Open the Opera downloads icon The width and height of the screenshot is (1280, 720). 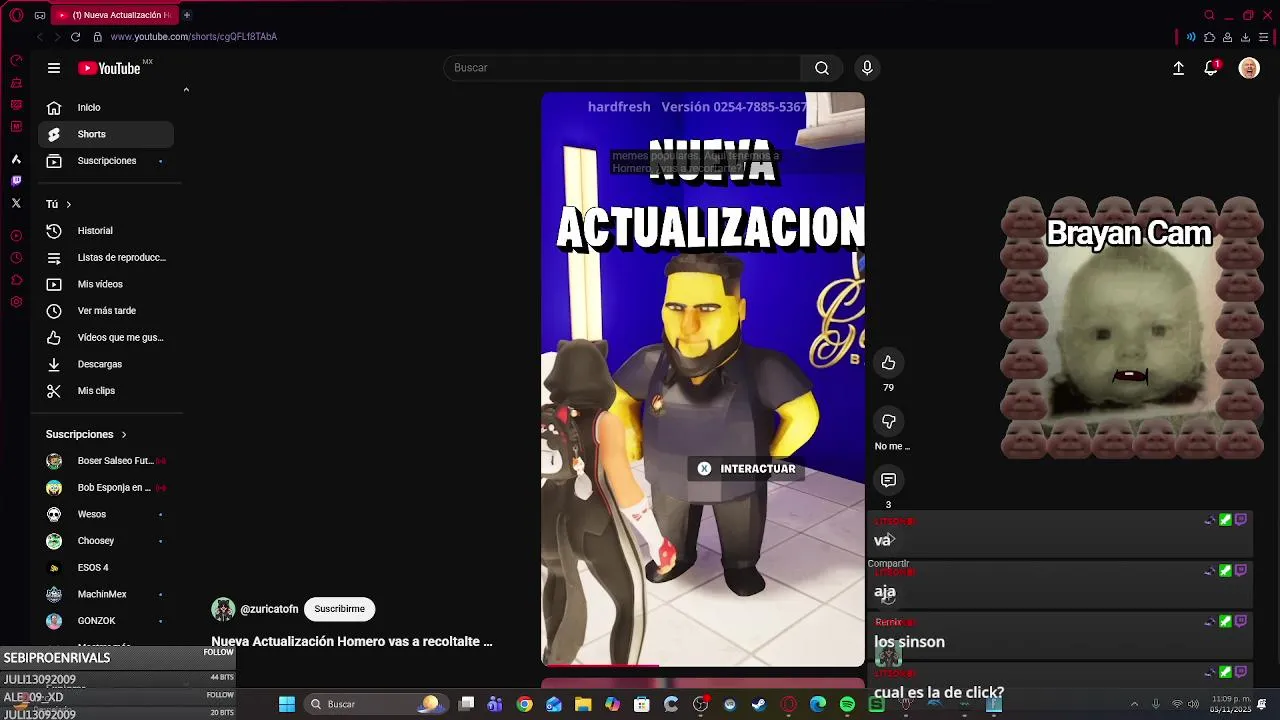click(x=1245, y=37)
